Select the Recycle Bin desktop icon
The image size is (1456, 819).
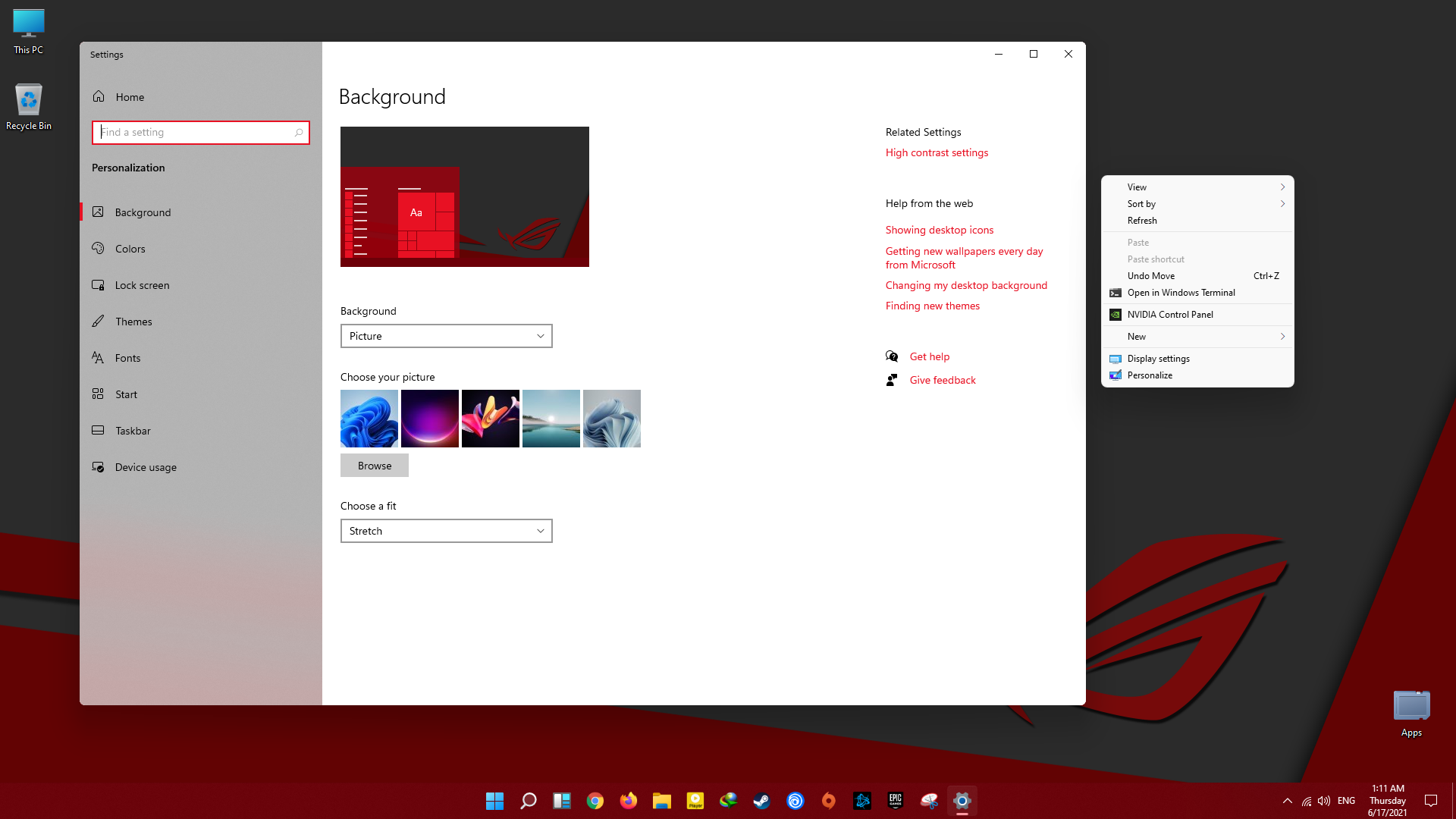tap(29, 107)
